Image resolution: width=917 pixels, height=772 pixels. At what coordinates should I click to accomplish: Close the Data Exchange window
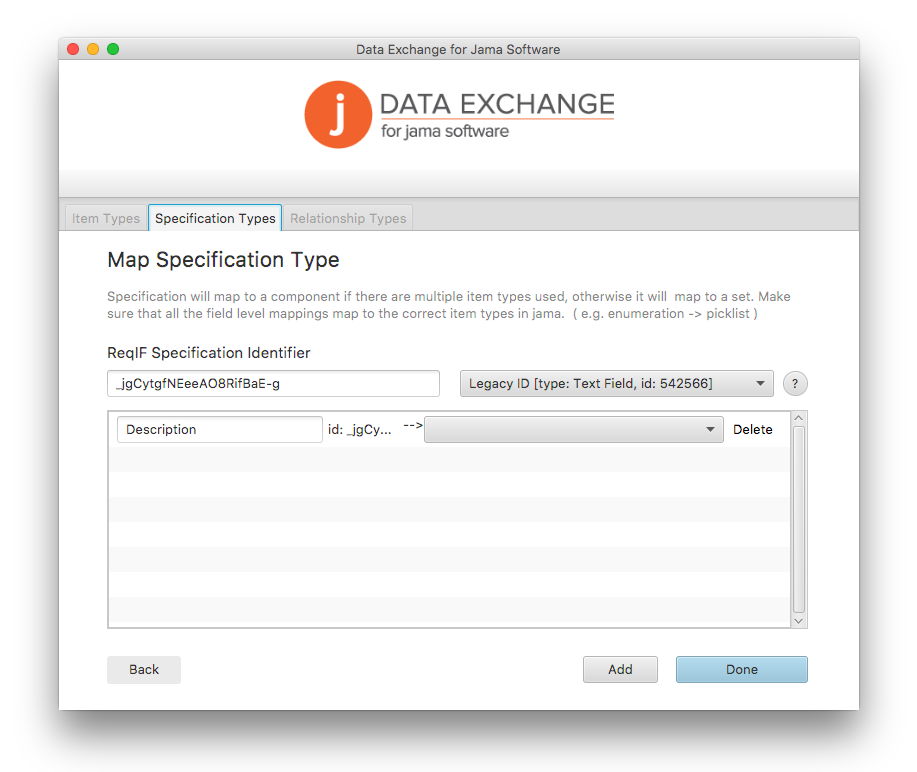tap(73, 49)
